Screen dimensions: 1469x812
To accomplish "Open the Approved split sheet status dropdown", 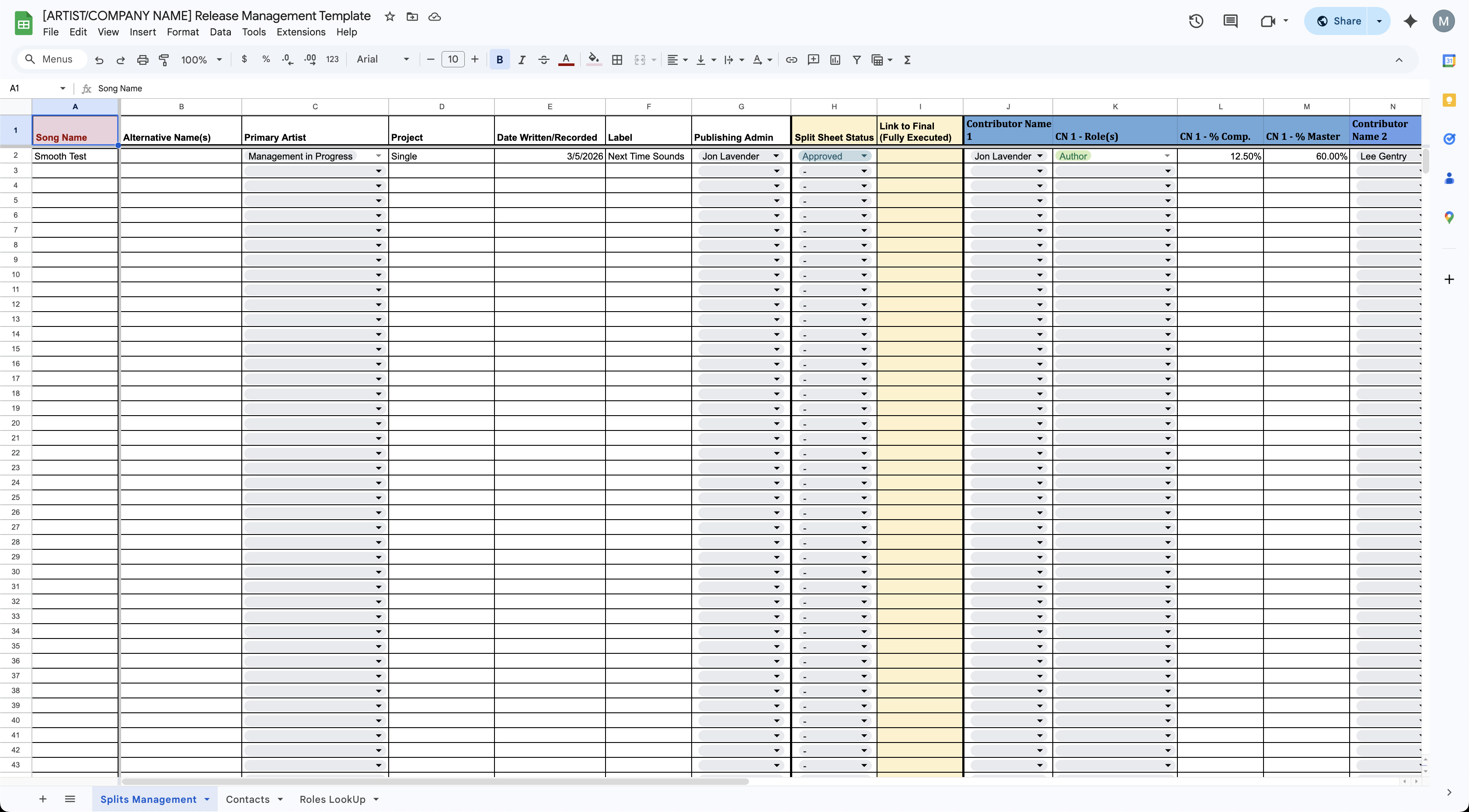I will coord(864,156).
